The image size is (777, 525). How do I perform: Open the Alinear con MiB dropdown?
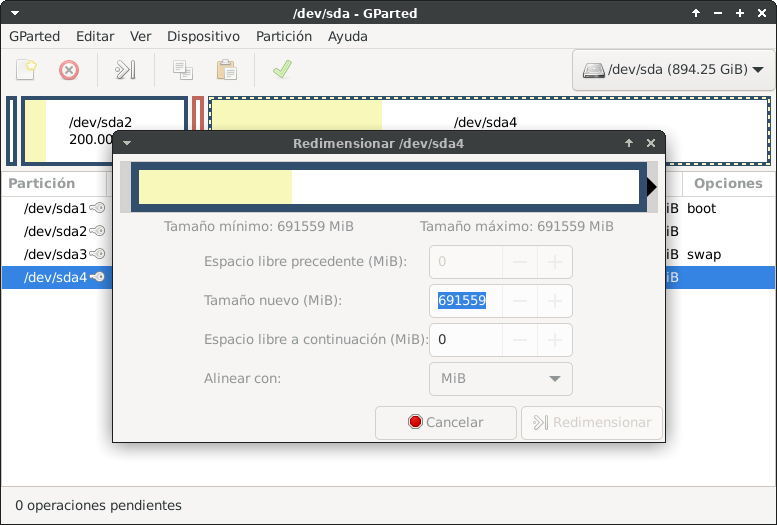pyautogui.click(x=501, y=379)
